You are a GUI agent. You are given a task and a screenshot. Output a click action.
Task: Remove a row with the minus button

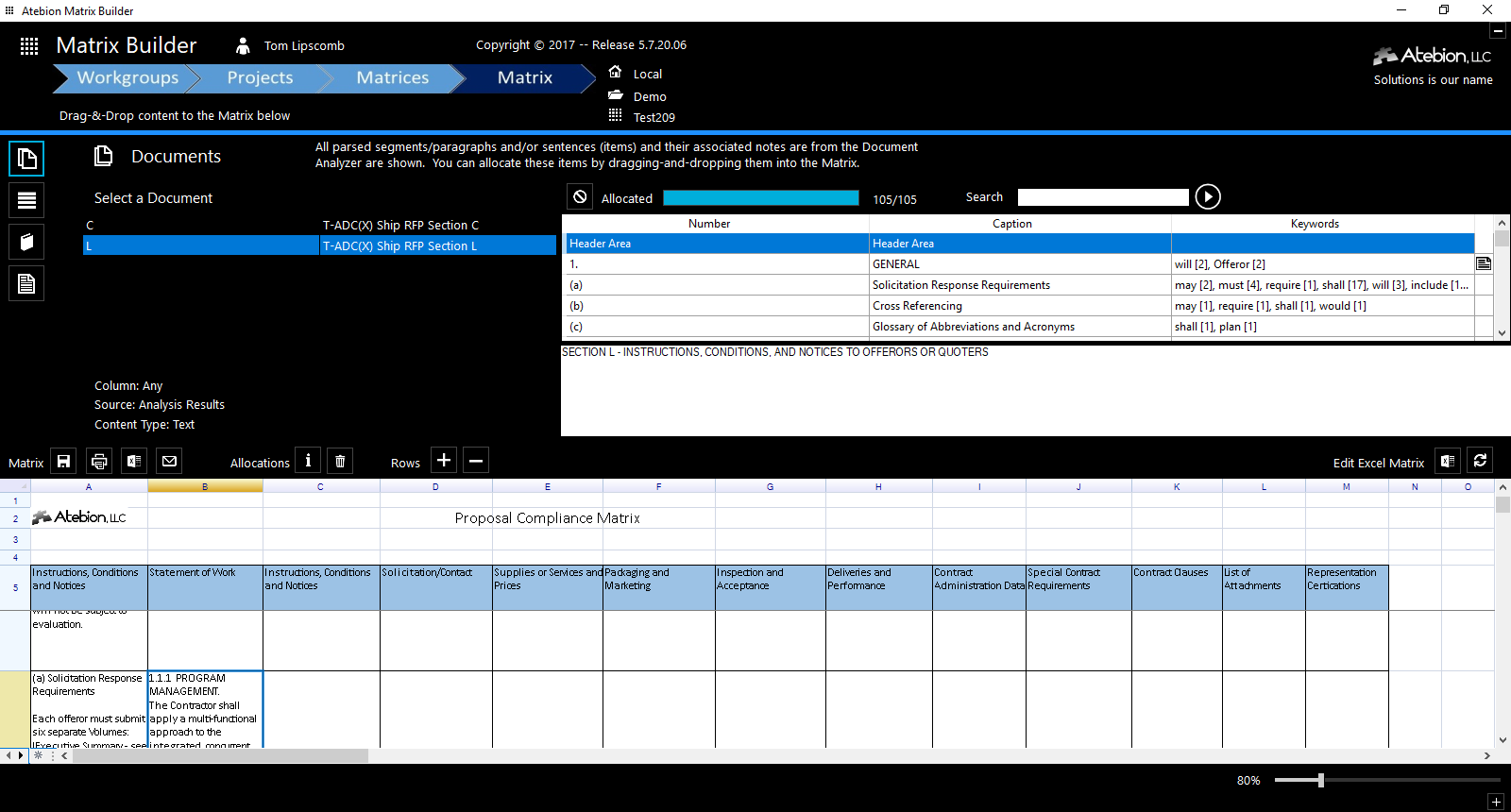click(x=476, y=460)
